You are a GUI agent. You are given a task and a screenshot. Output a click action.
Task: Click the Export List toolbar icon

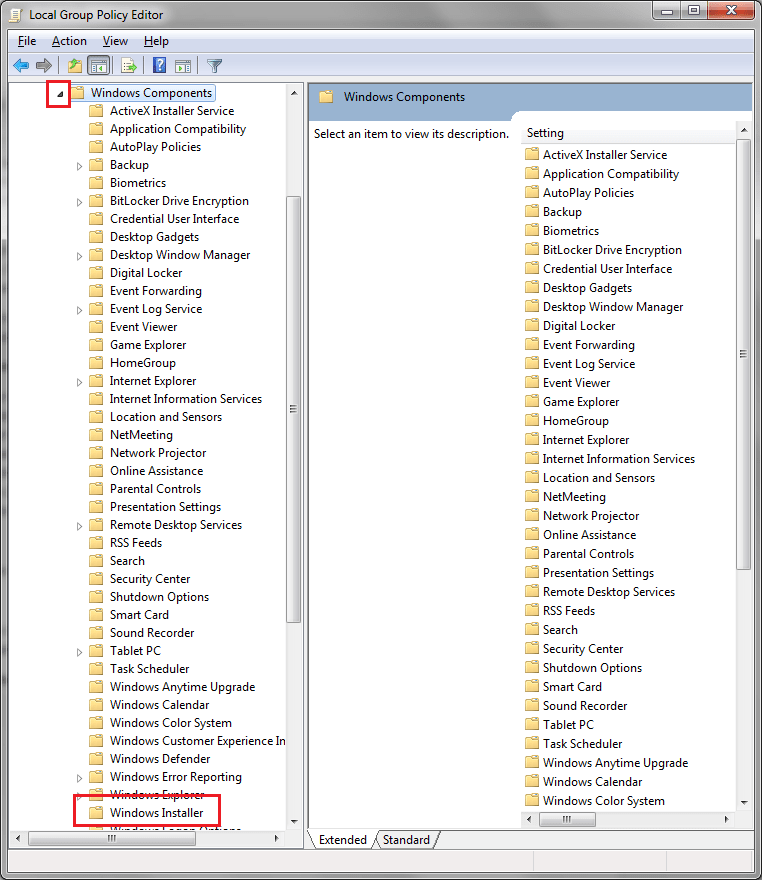click(x=129, y=66)
